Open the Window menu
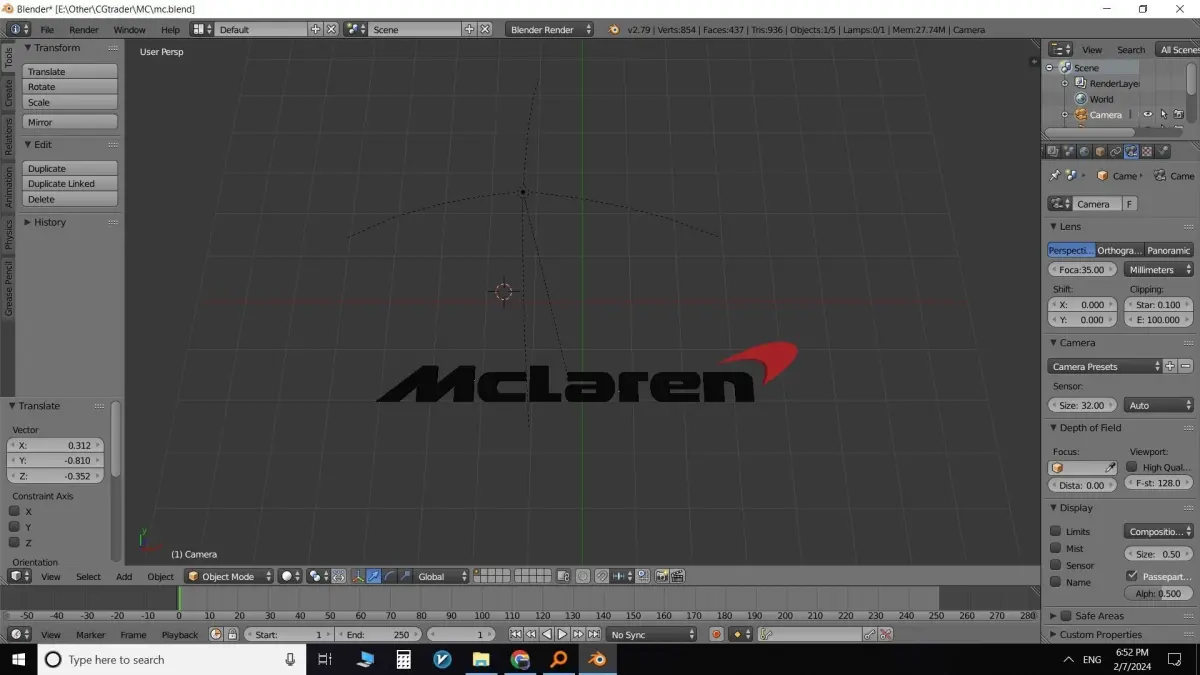 point(129,30)
